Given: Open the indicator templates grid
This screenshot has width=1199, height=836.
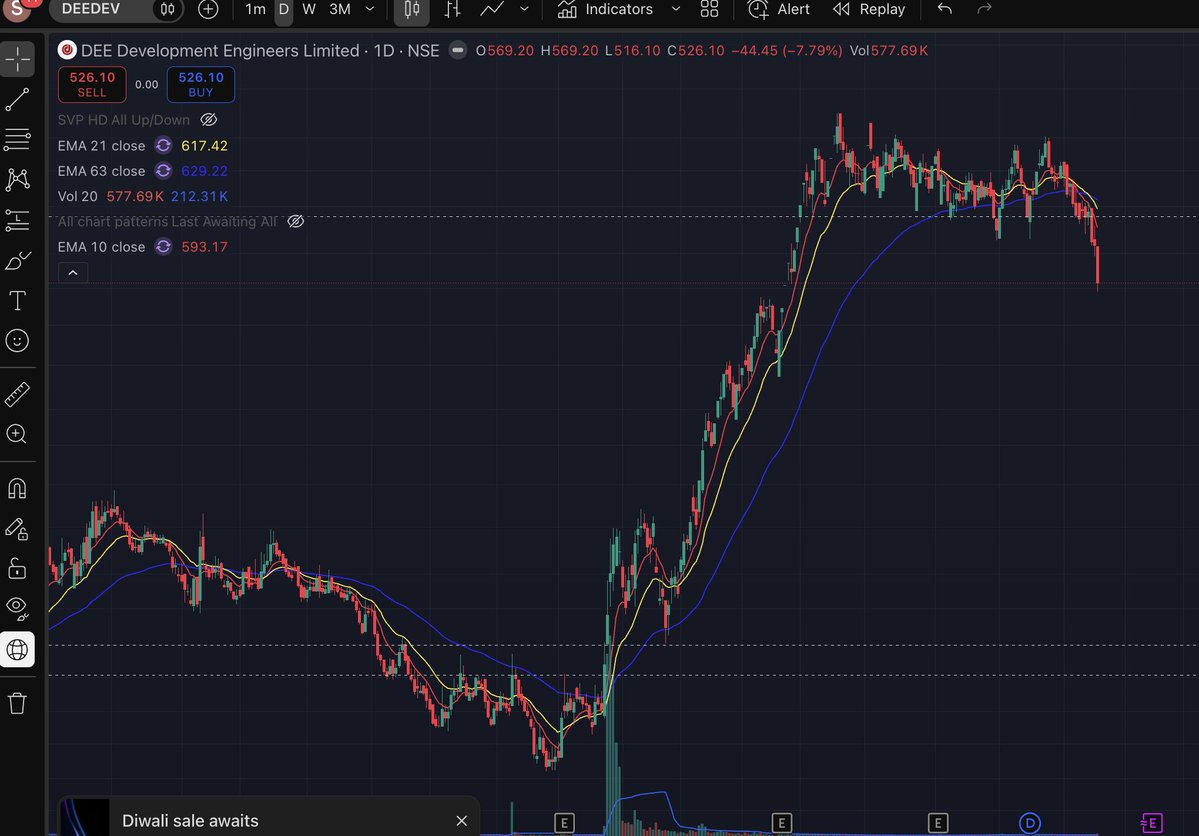Looking at the screenshot, I should (x=710, y=9).
